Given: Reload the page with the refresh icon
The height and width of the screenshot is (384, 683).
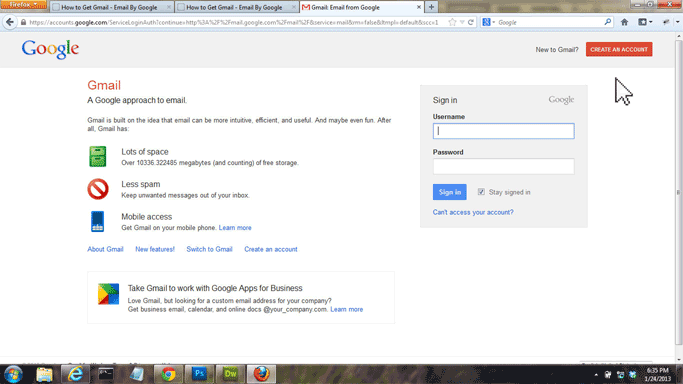Looking at the screenshot, I should click(471, 22).
